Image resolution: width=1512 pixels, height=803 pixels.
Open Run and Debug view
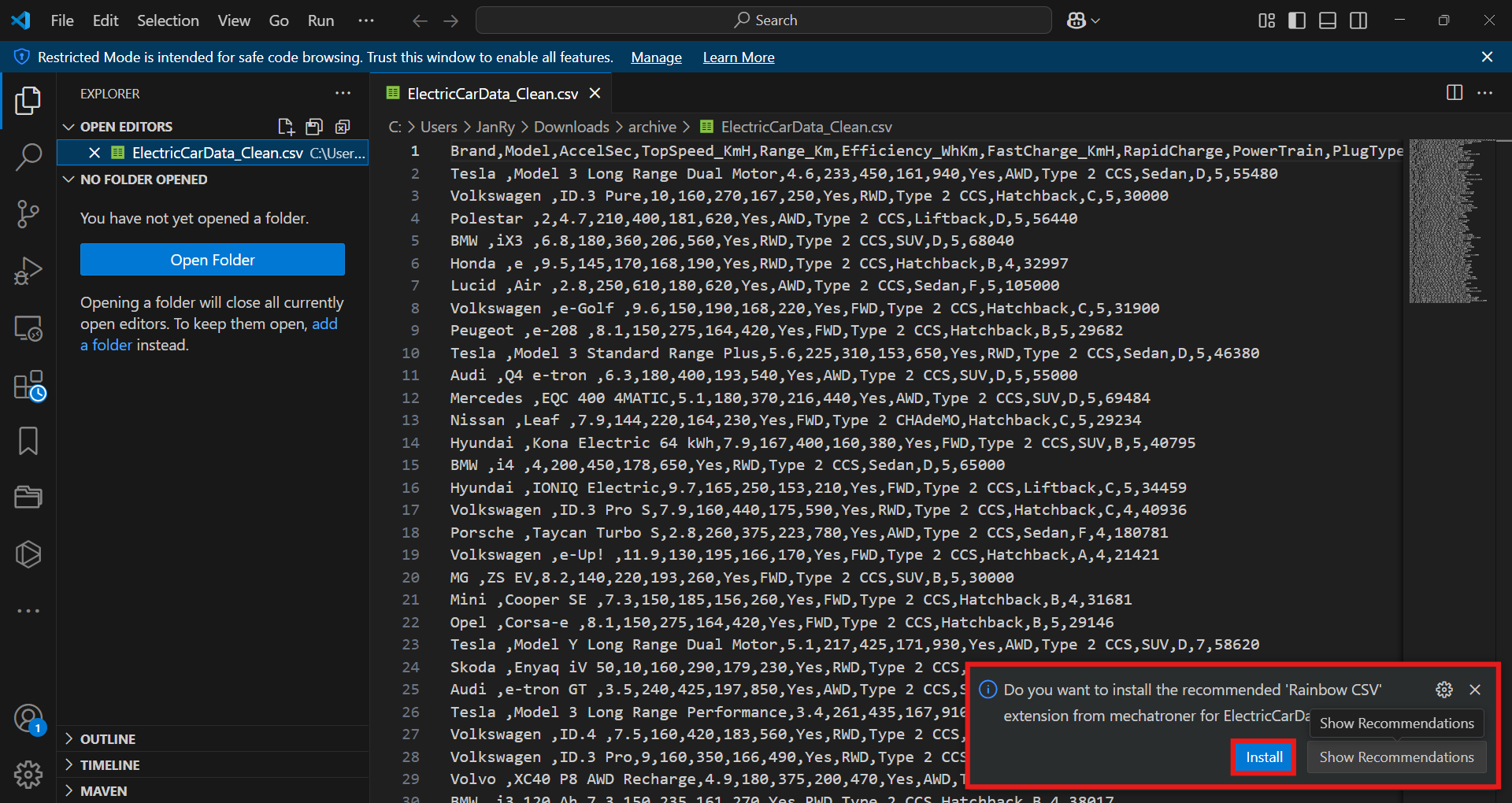28,270
